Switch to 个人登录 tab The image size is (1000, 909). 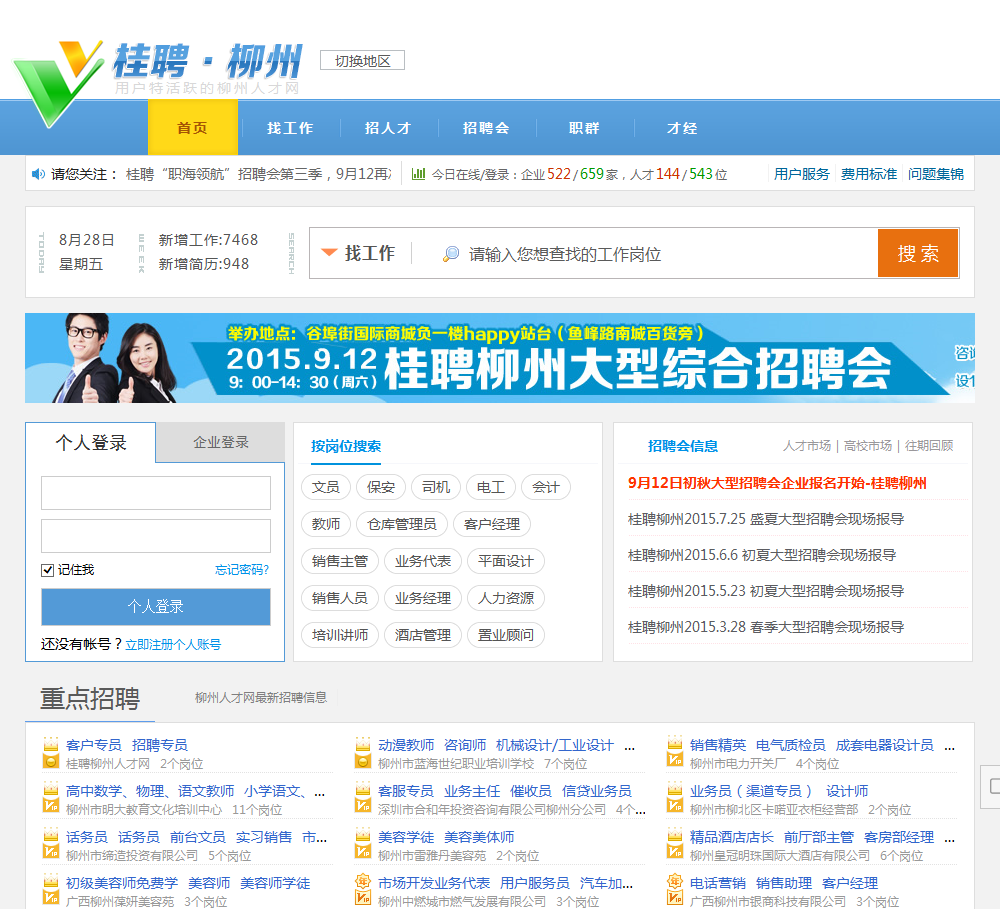coord(91,443)
